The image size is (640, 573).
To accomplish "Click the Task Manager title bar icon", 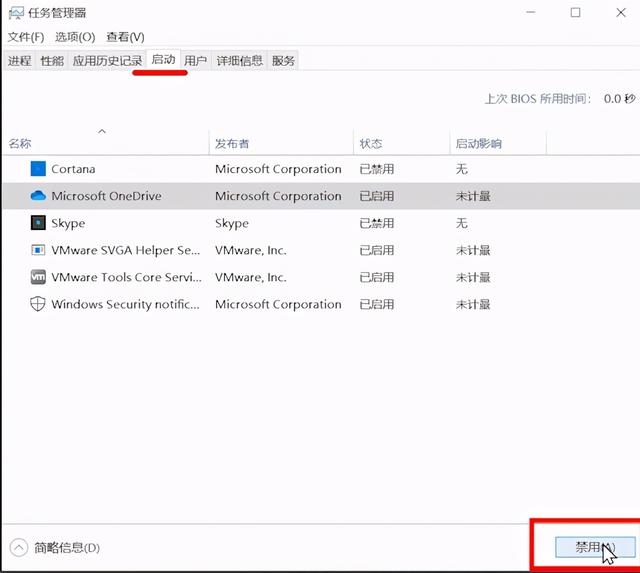I will (16, 13).
